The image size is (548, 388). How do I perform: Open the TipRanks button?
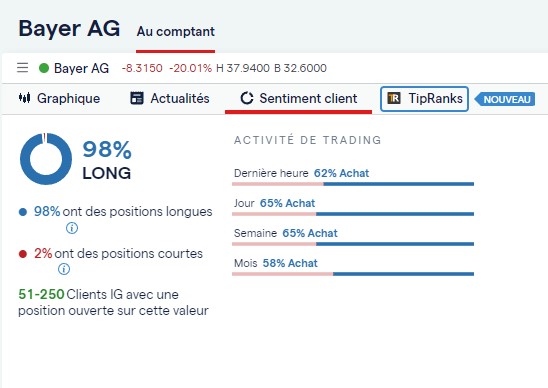(x=424, y=99)
